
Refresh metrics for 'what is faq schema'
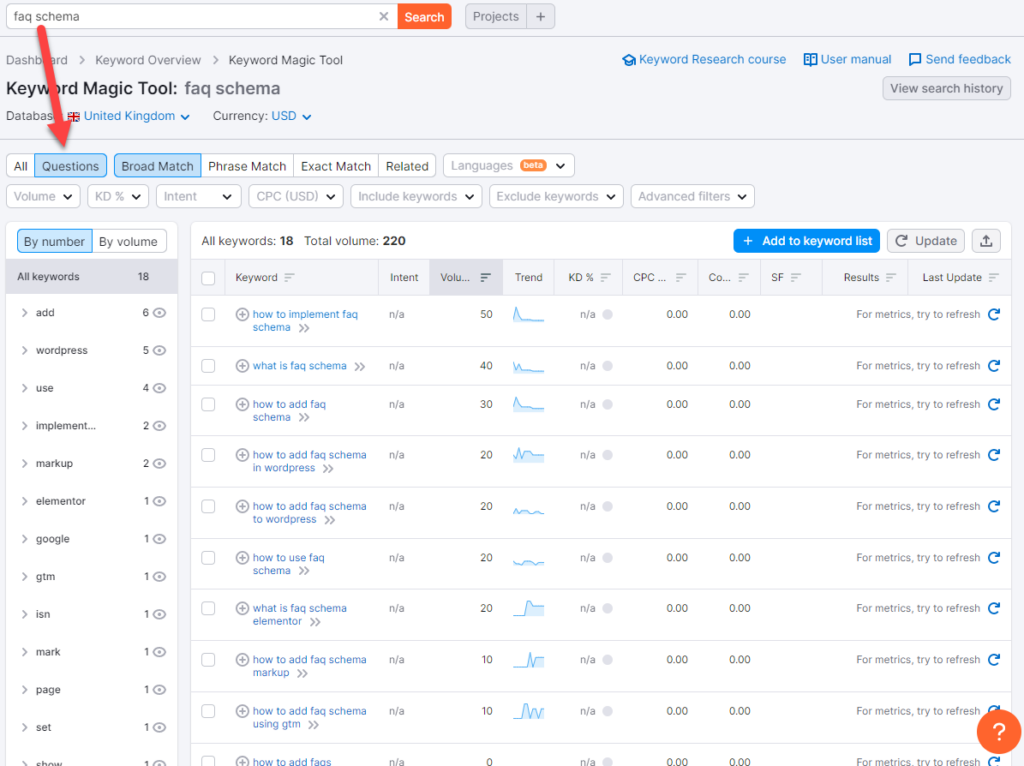[993, 366]
